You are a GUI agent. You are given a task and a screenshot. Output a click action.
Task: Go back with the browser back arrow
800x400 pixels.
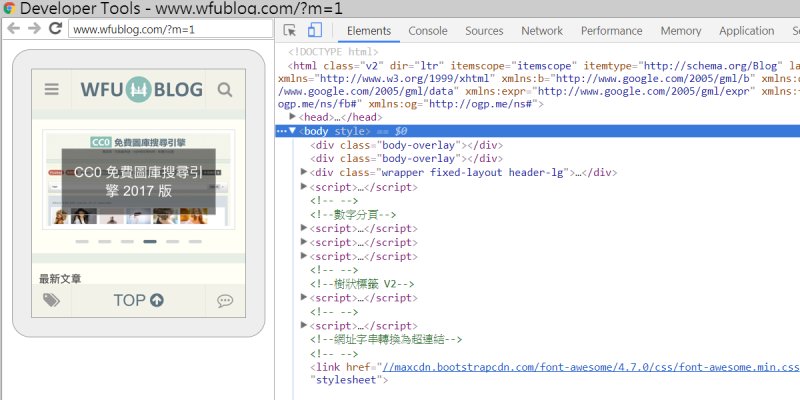pyautogui.click(x=13, y=29)
